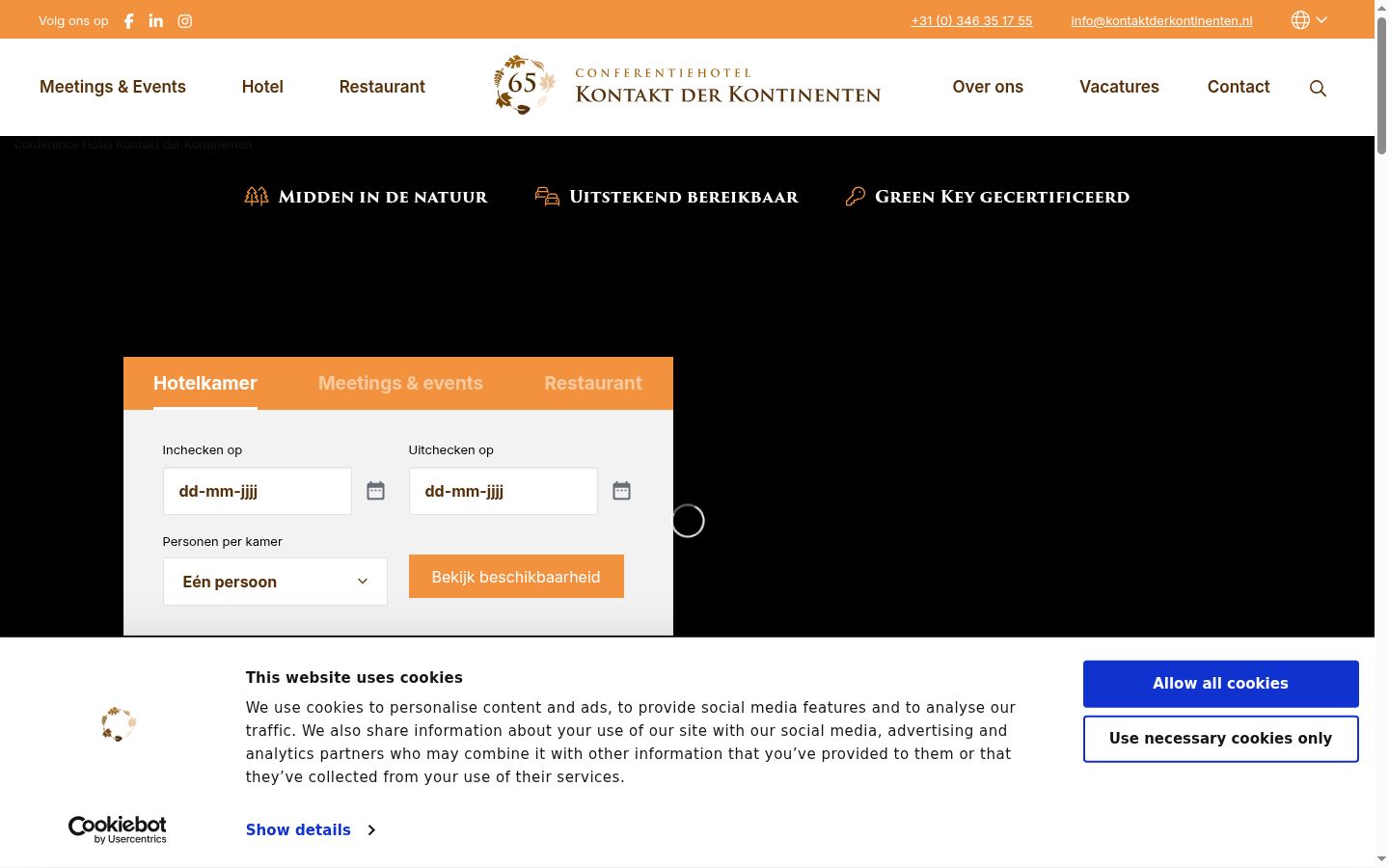Viewport: 1389px width, 868px height.
Task: Select the Hotelkamer tab
Action: pyautogui.click(x=204, y=383)
